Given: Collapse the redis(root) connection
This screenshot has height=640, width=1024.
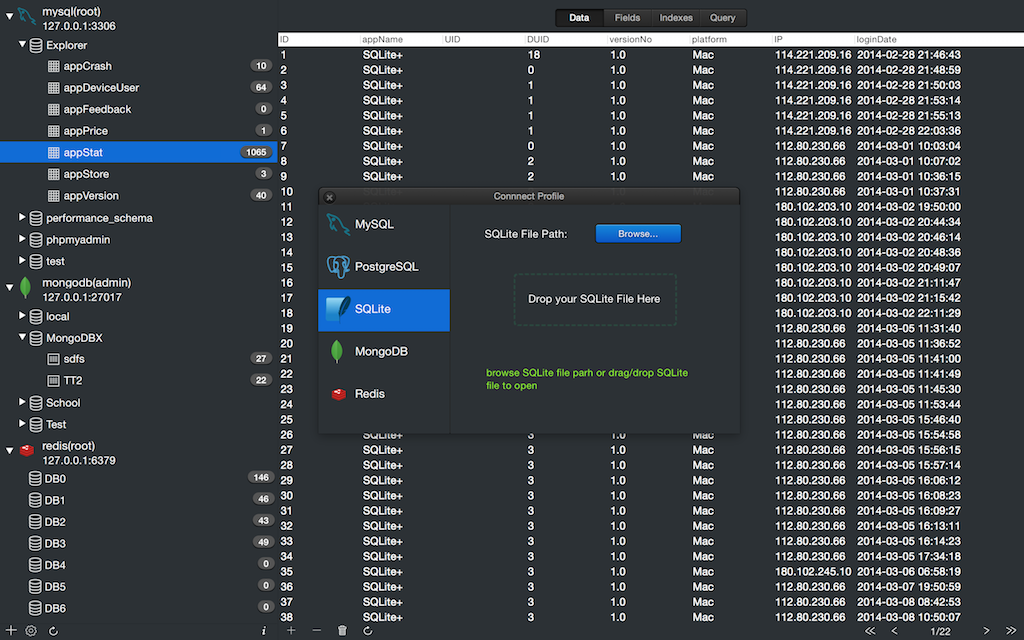Looking at the screenshot, I should 9,451.
